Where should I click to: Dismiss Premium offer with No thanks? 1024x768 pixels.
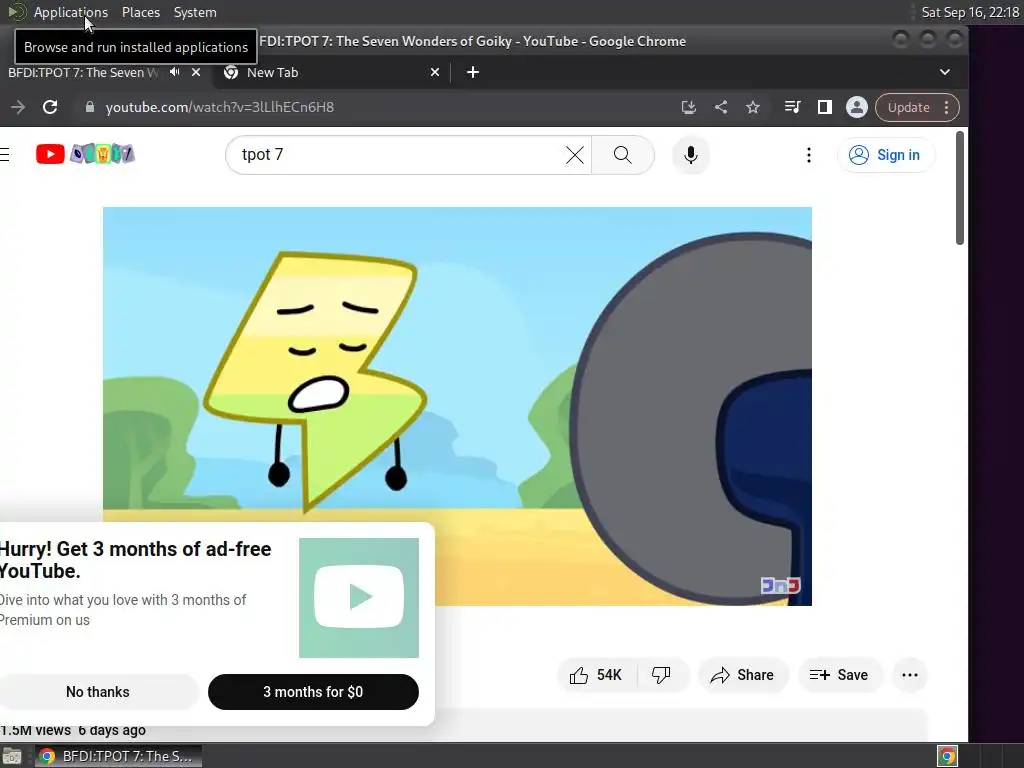click(98, 692)
